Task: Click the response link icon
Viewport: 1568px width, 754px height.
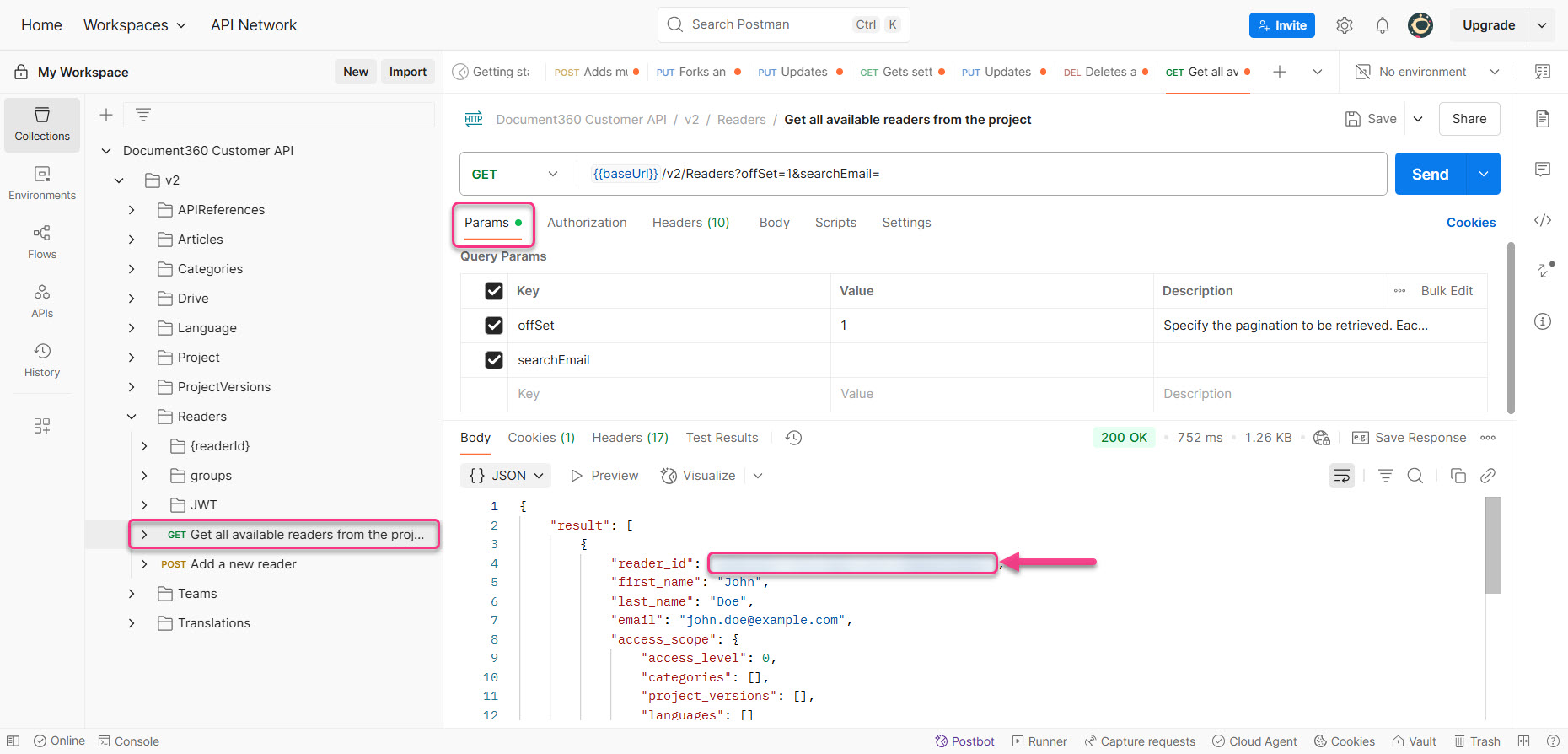Action: pyautogui.click(x=1488, y=476)
